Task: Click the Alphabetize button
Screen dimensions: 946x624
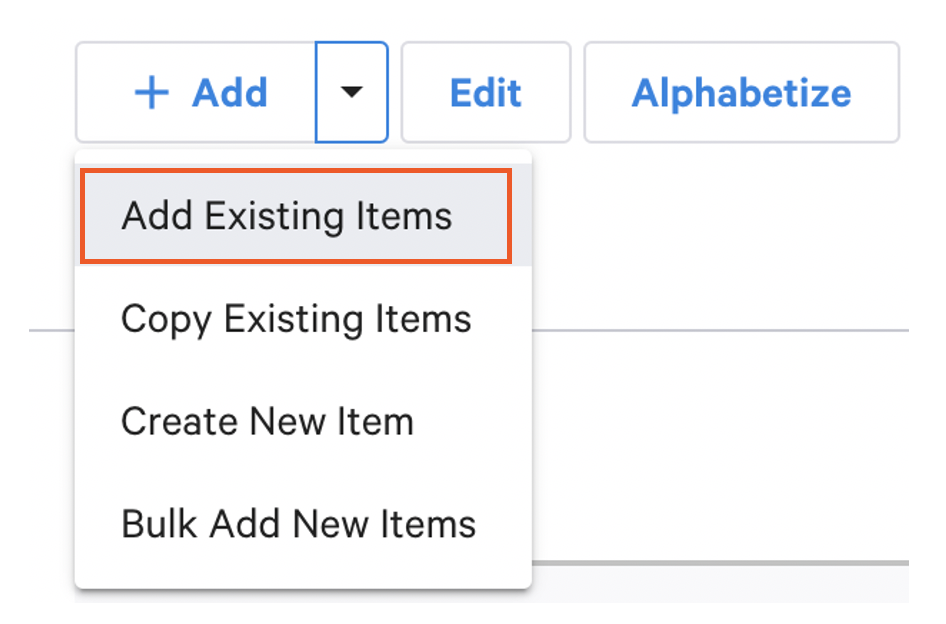Action: click(741, 92)
